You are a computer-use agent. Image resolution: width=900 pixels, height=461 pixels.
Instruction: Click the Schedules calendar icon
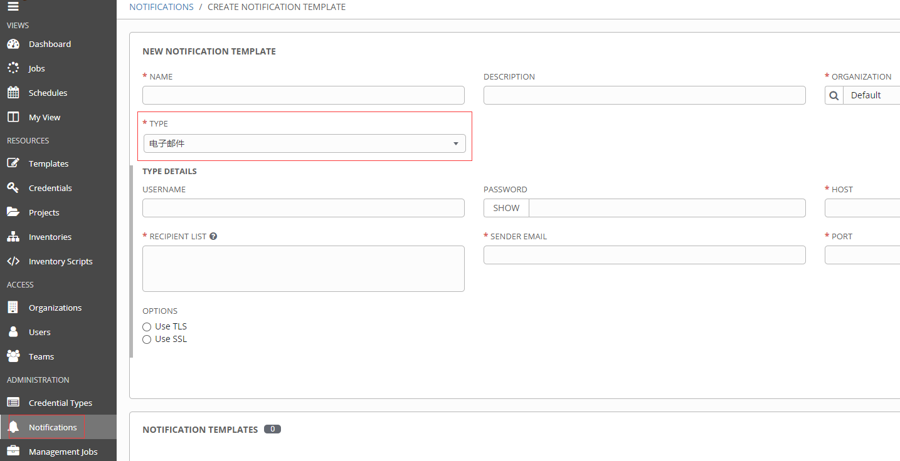(13, 92)
